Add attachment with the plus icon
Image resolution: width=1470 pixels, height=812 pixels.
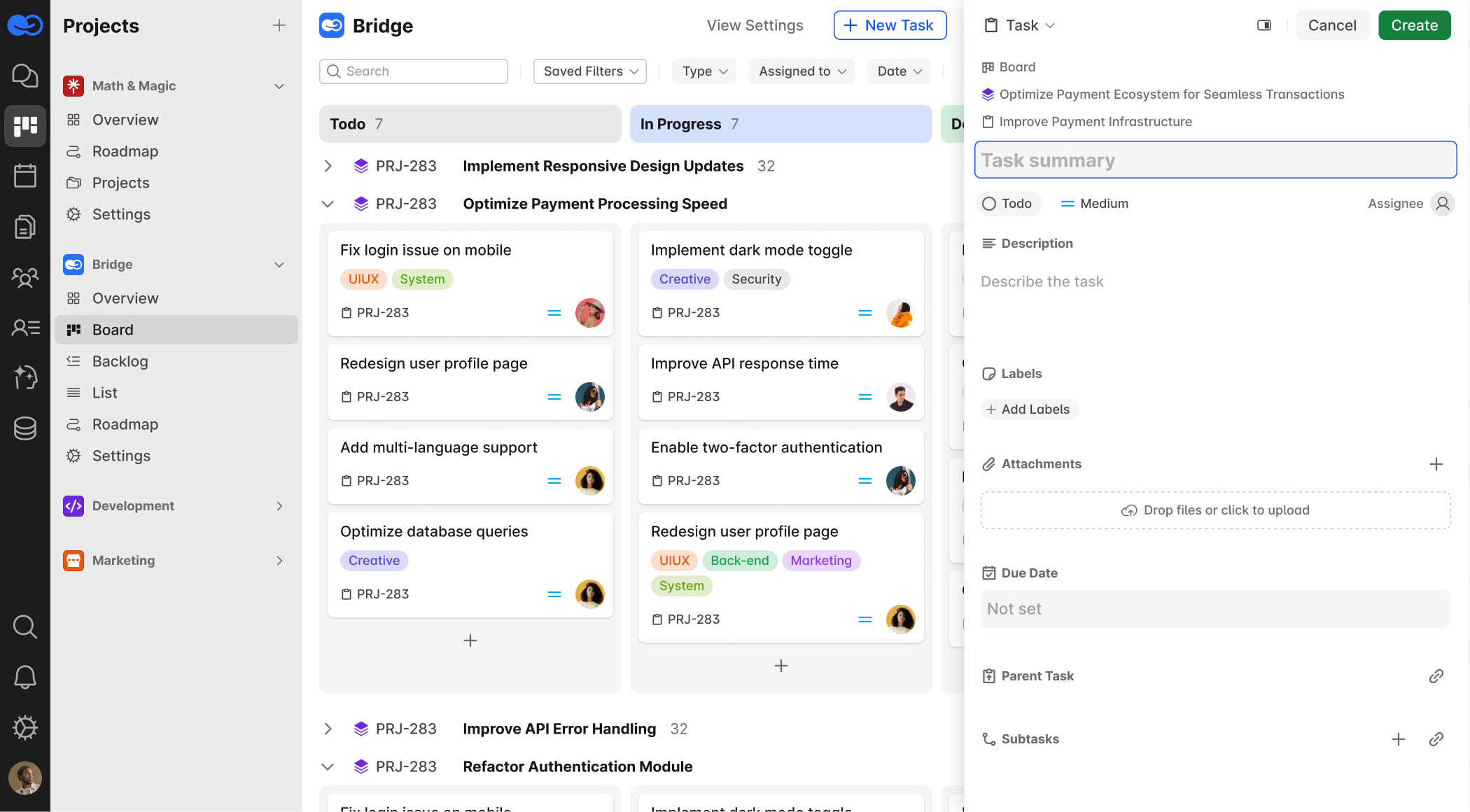click(1436, 464)
